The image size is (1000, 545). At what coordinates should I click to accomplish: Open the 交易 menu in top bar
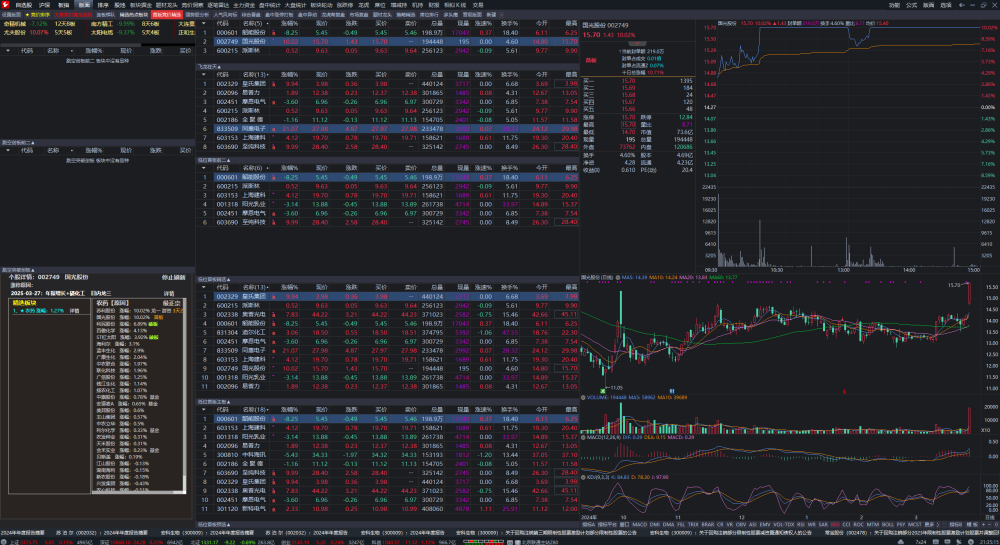click(x=478, y=4)
